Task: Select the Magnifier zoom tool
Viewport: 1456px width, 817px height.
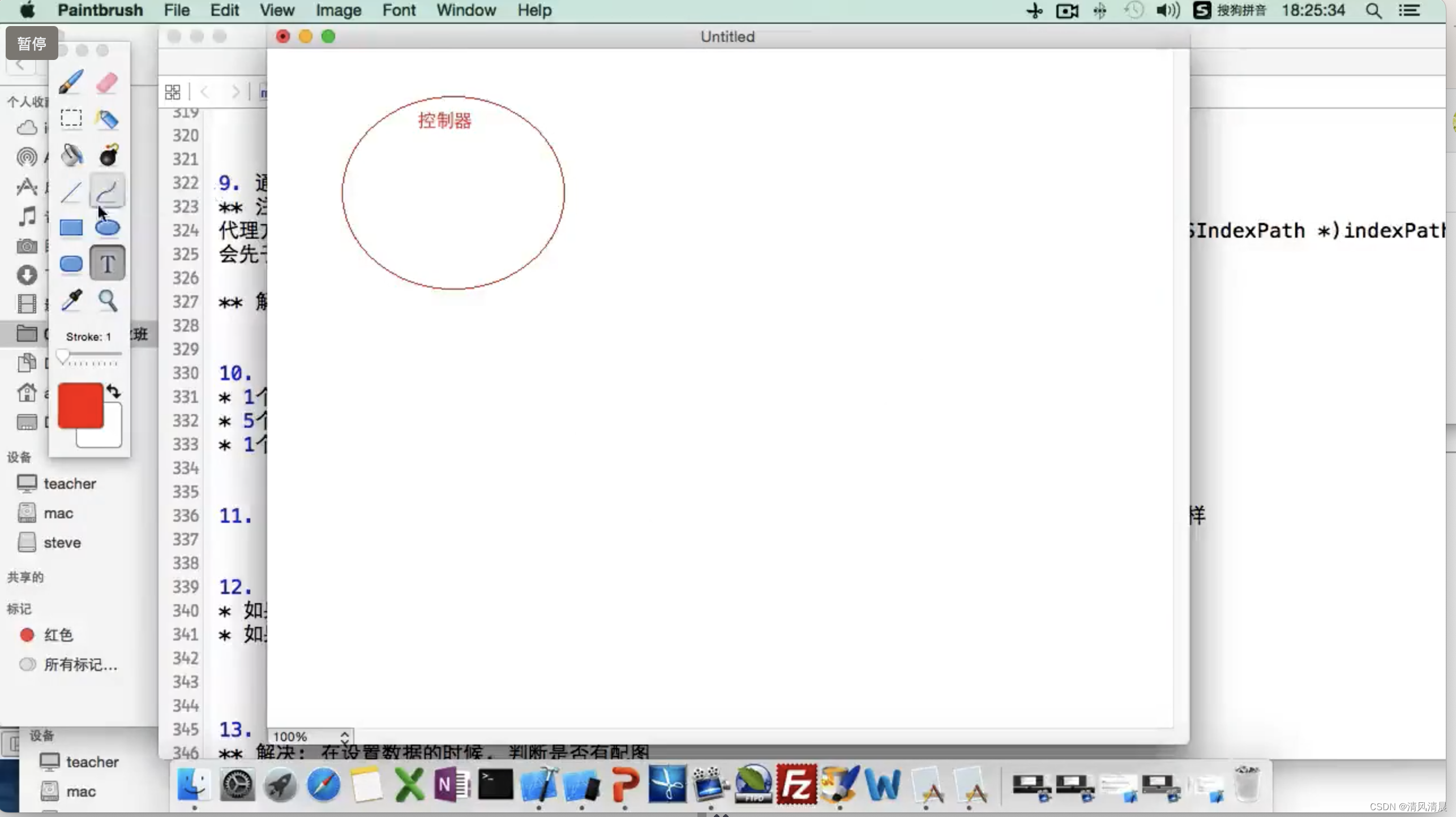Action: click(107, 300)
